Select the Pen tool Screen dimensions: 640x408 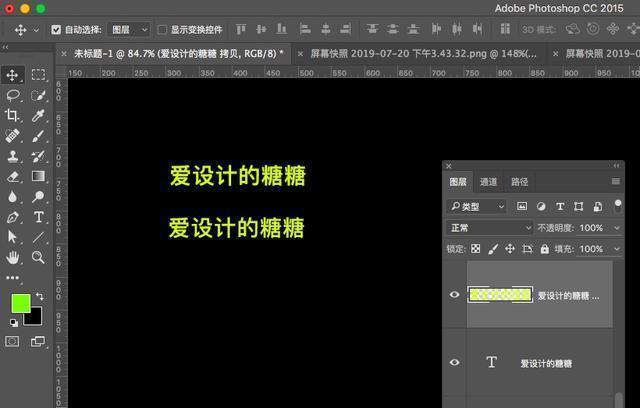coord(12,217)
